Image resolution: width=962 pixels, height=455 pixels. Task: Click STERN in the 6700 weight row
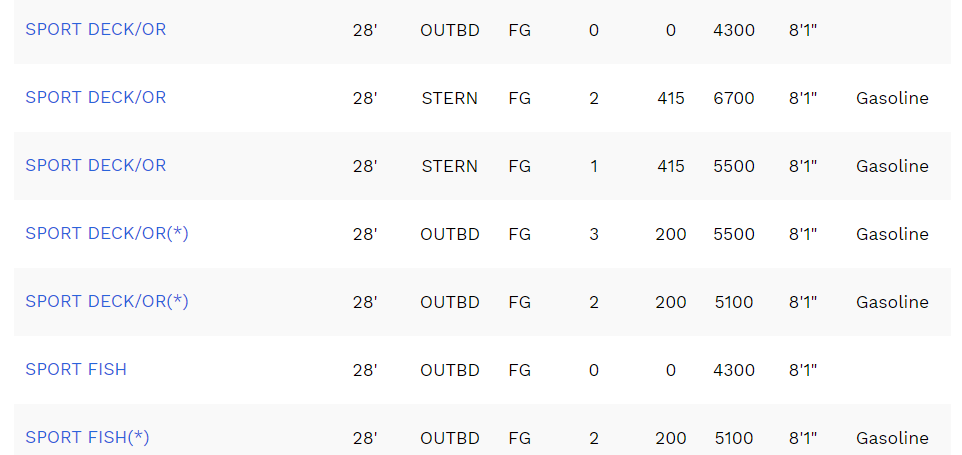450,98
